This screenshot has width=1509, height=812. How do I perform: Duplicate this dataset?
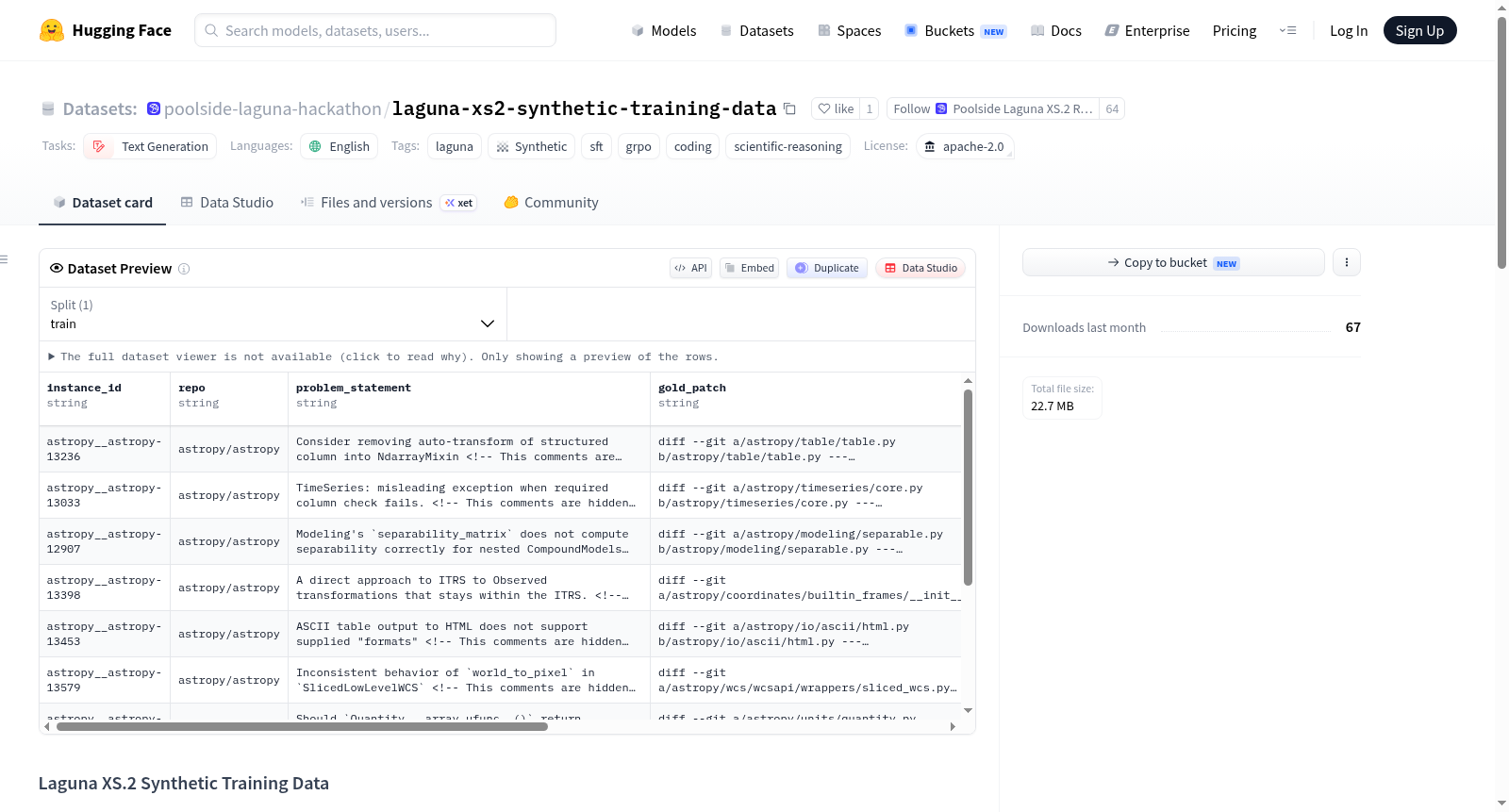[x=827, y=268]
